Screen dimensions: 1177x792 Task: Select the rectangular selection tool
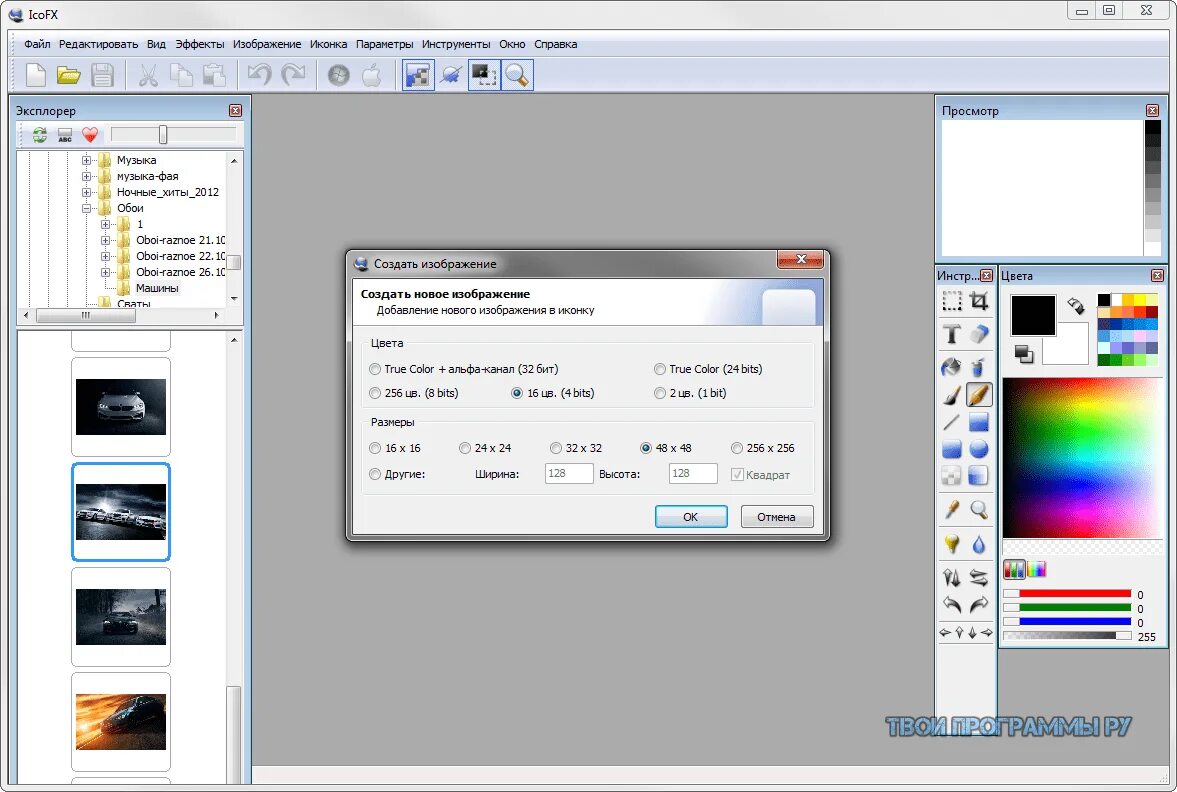[952, 302]
